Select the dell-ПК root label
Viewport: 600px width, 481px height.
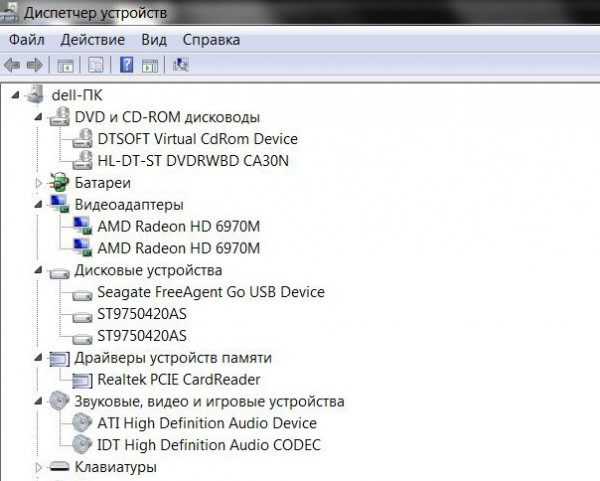pyautogui.click(x=77, y=95)
